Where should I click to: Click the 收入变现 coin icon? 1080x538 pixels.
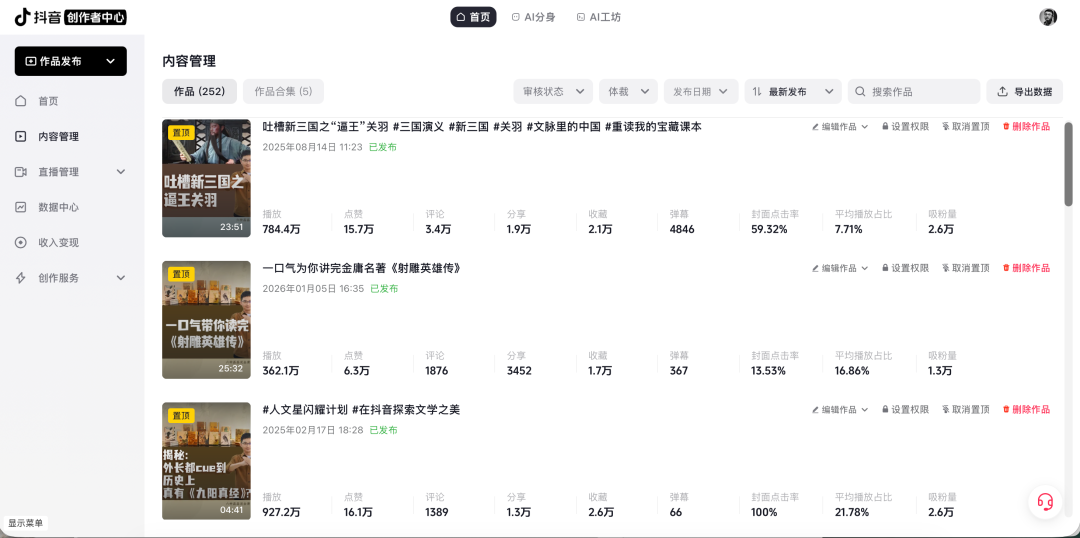[21, 242]
